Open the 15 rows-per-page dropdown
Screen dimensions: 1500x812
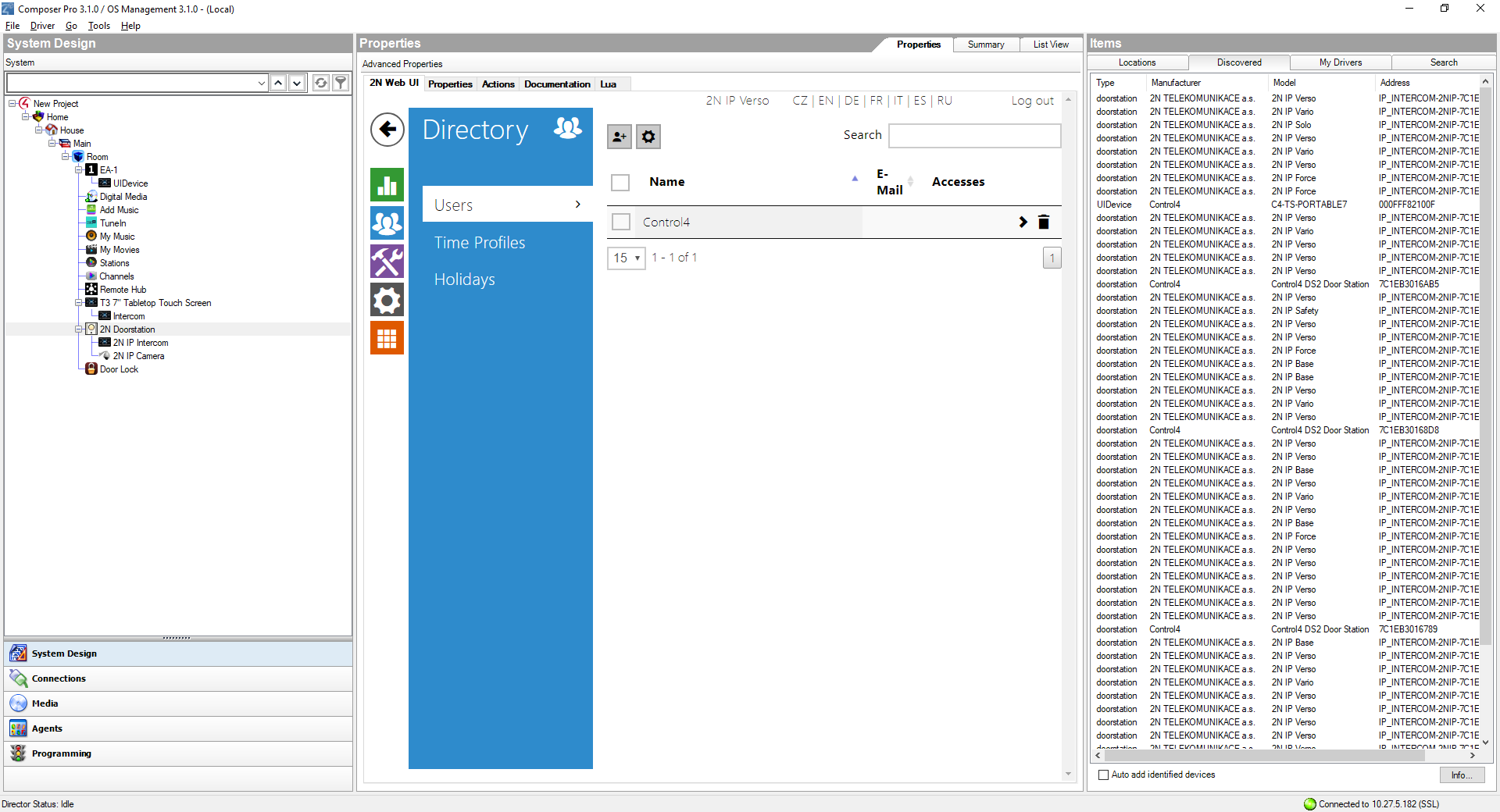click(627, 258)
